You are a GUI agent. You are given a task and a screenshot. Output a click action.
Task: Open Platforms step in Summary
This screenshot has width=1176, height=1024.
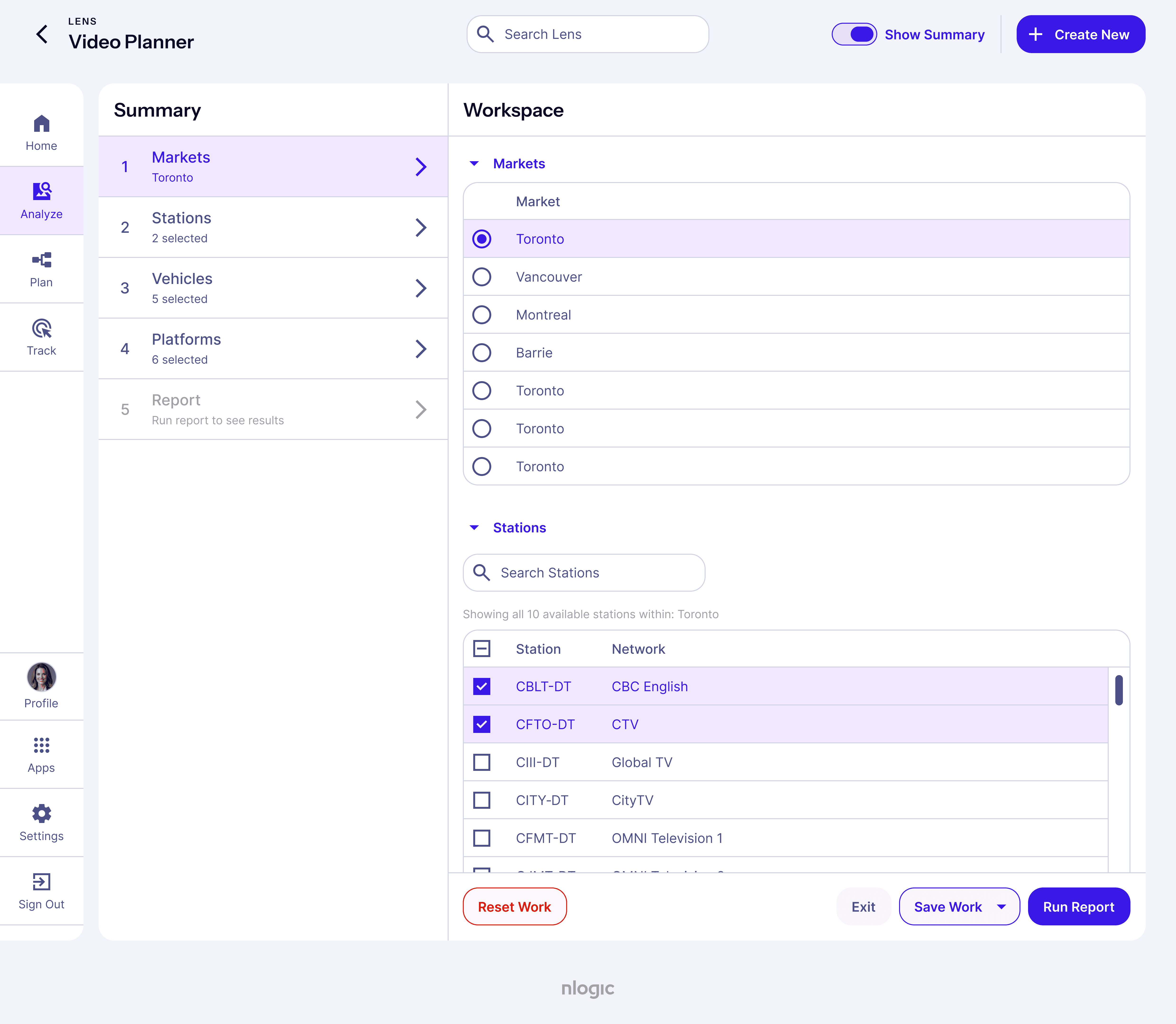point(273,349)
